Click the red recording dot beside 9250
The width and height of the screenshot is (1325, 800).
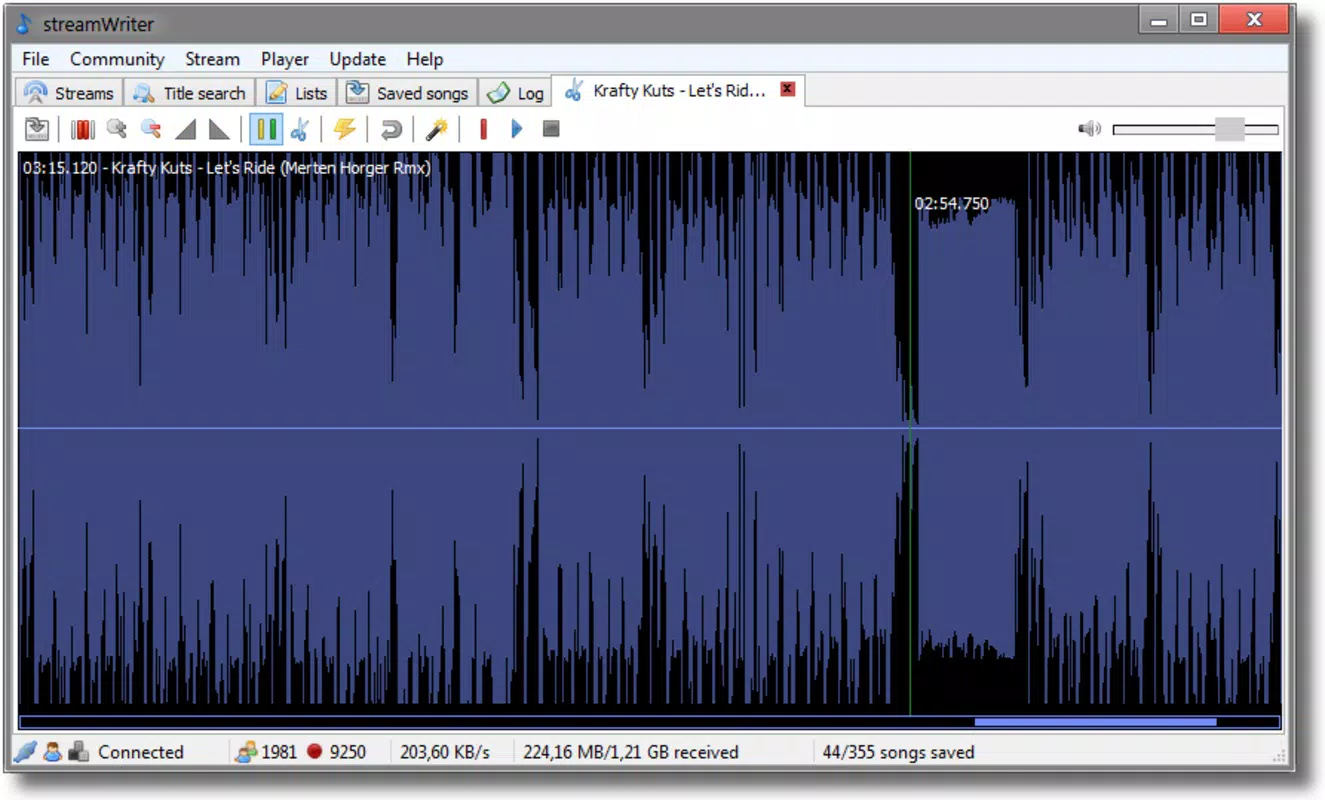(x=315, y=752)
